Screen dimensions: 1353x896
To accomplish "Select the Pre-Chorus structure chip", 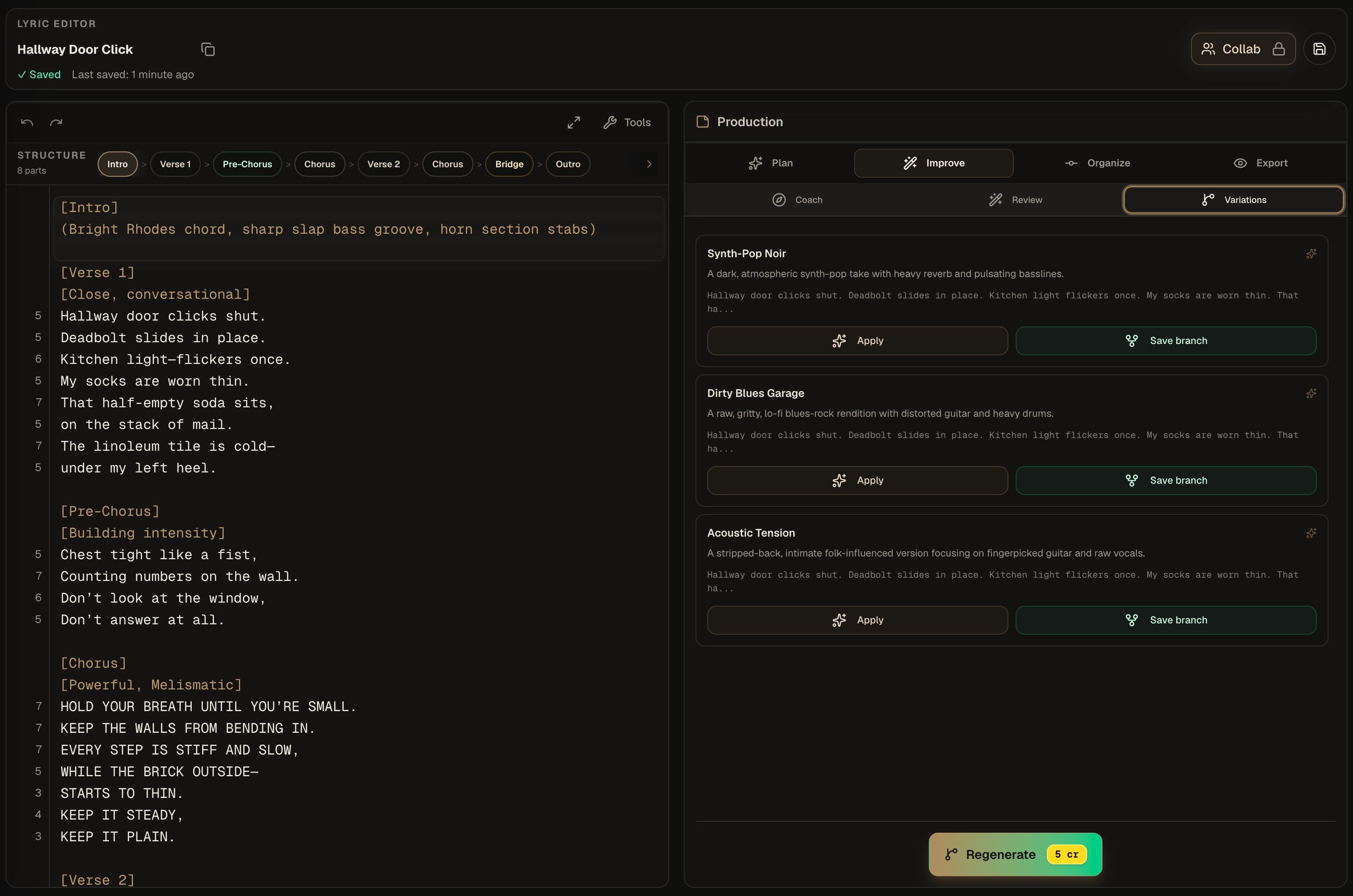I will [247, 164].
